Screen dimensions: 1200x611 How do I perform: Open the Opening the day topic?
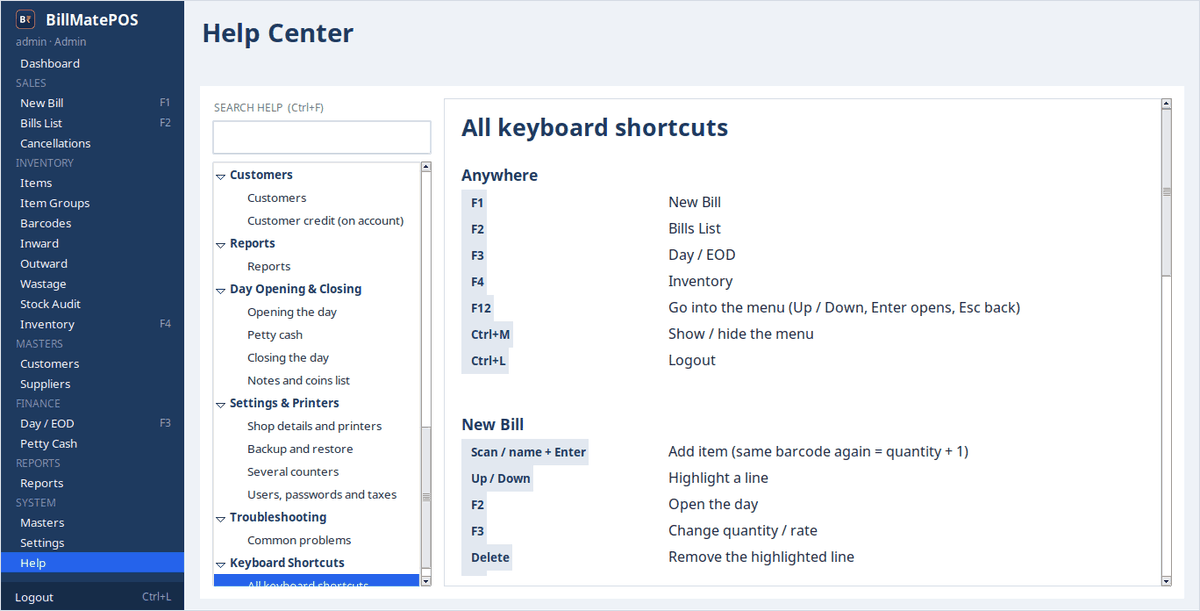[292, 312]
